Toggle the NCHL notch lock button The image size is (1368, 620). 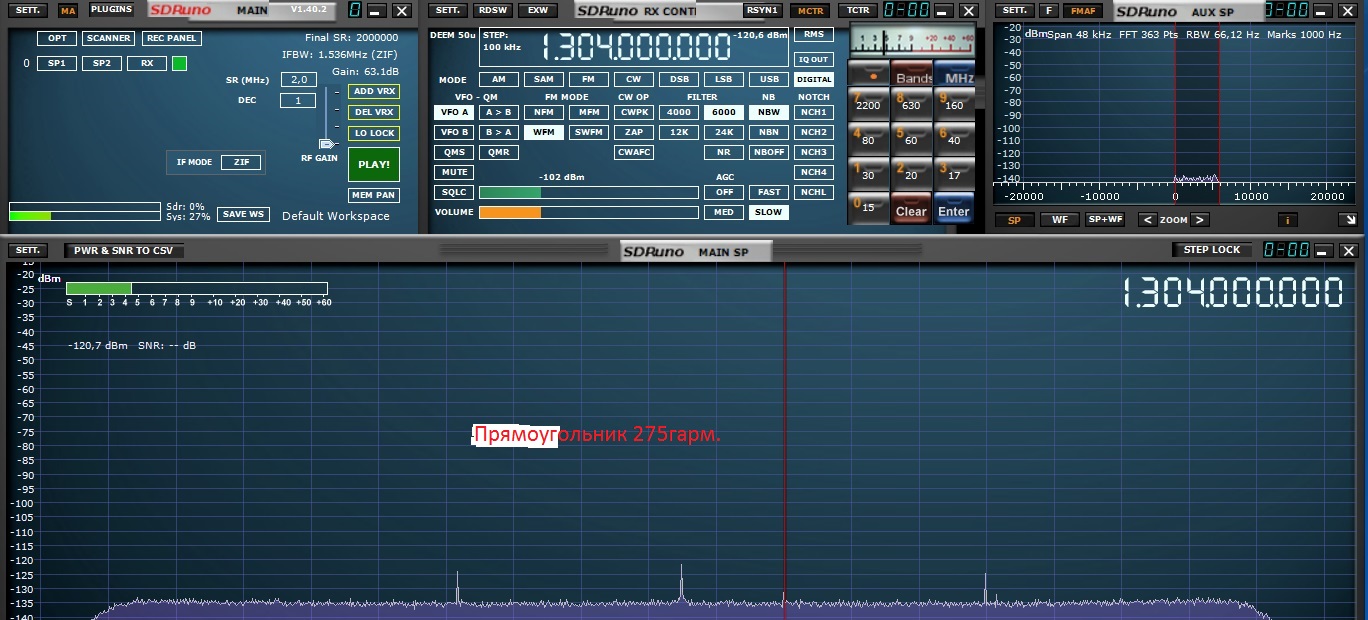[x=813, y=192]
